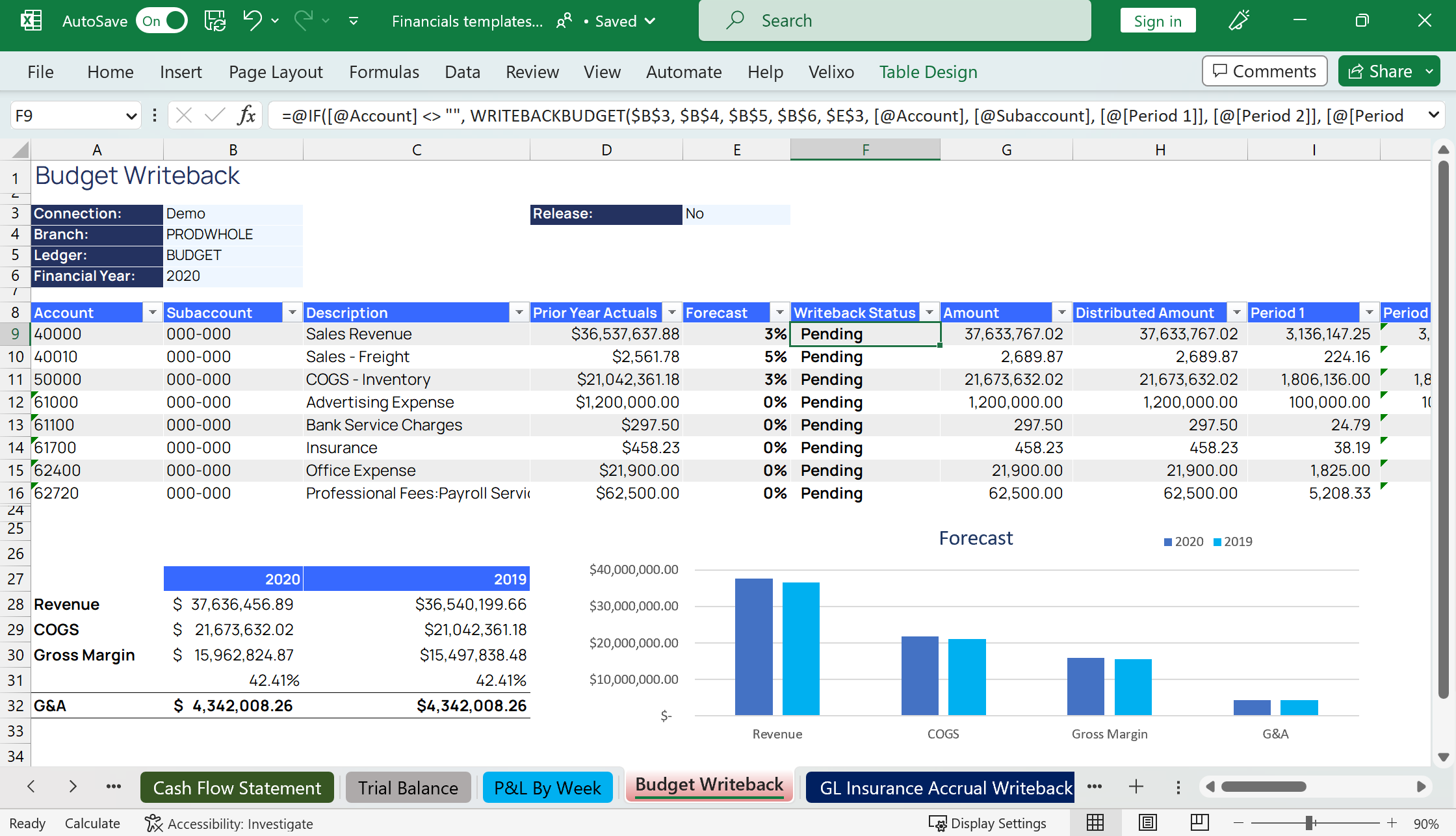1456x836 pixels.
Task: Expand the formula bar chevron
Action: pyautogui.click(x=1433, y=116)
